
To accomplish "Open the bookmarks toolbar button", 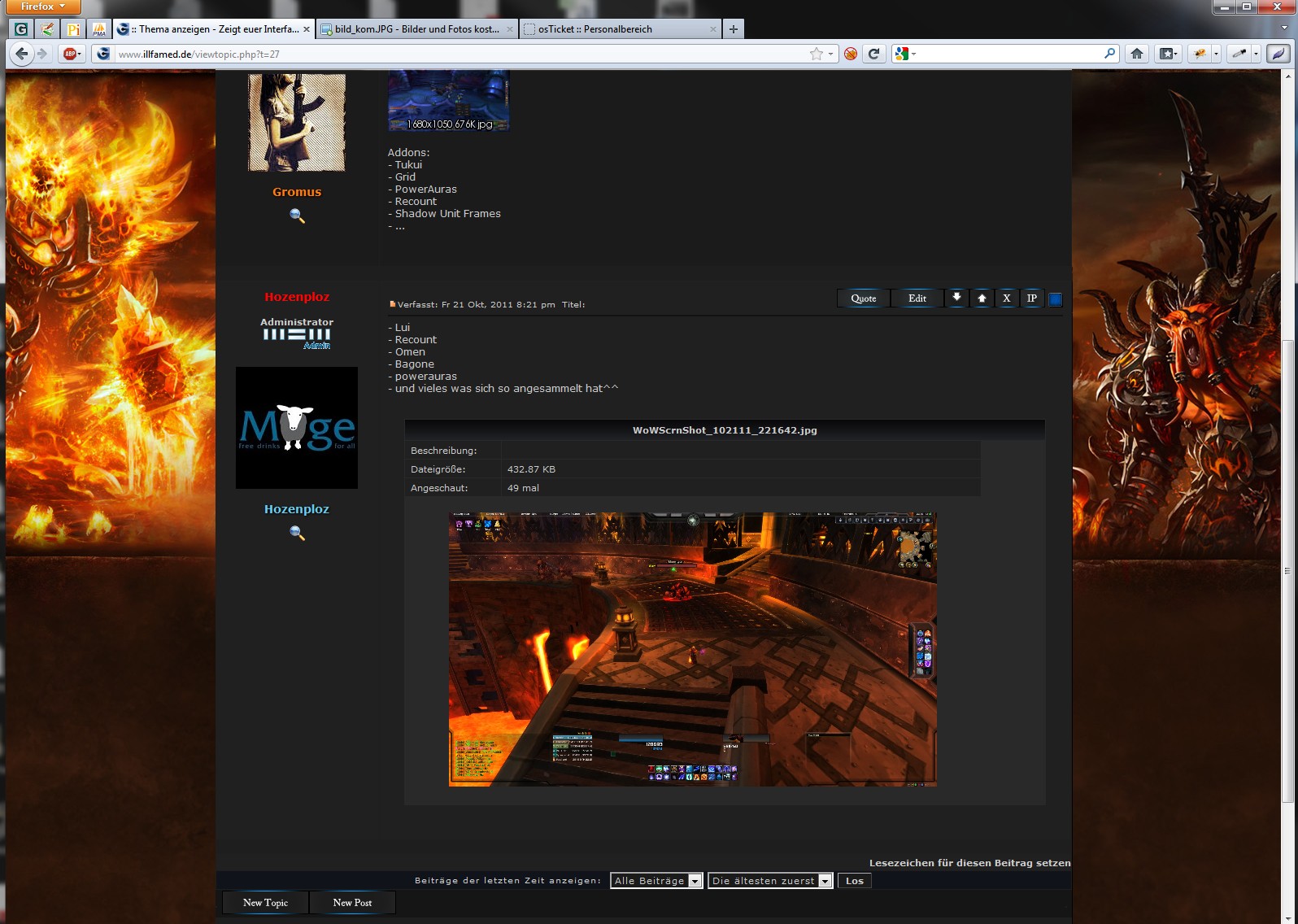I will coord(1169,54).
